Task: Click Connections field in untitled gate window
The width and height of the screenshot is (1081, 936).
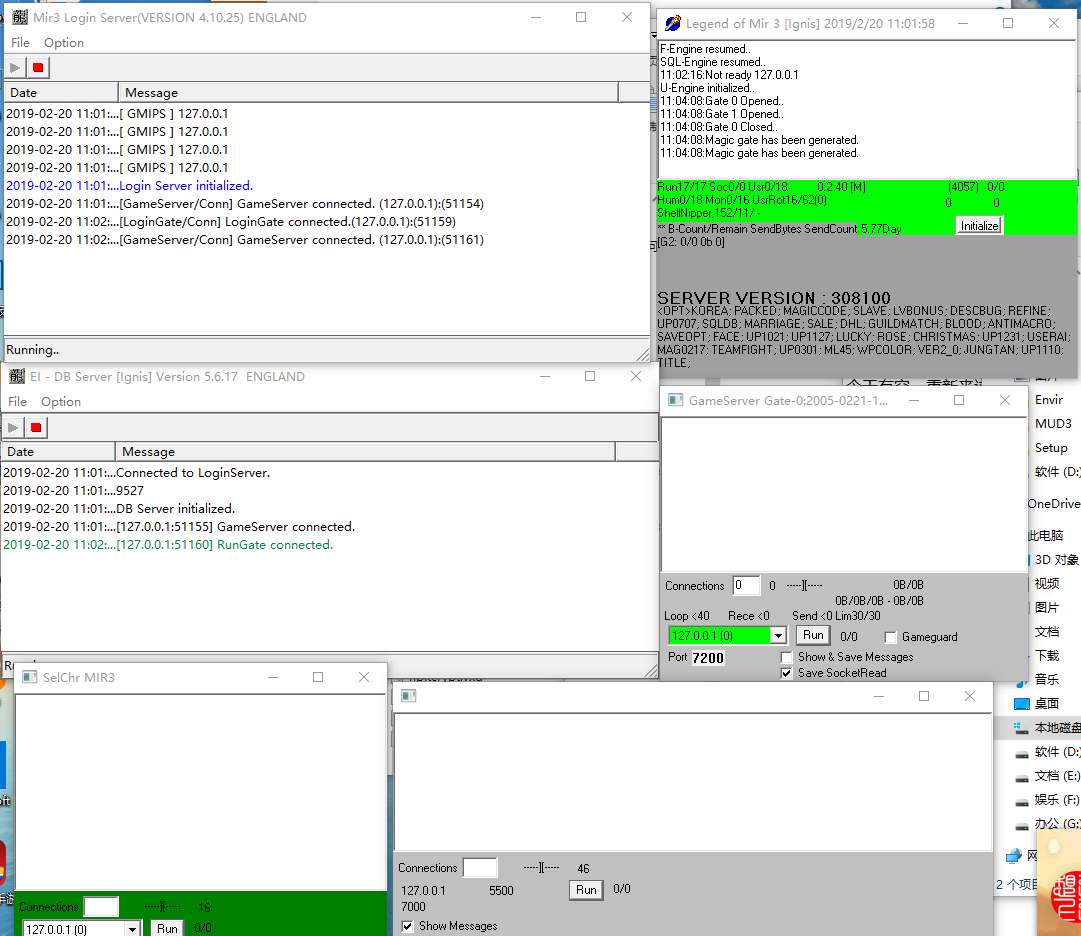Action: point(480,868)
